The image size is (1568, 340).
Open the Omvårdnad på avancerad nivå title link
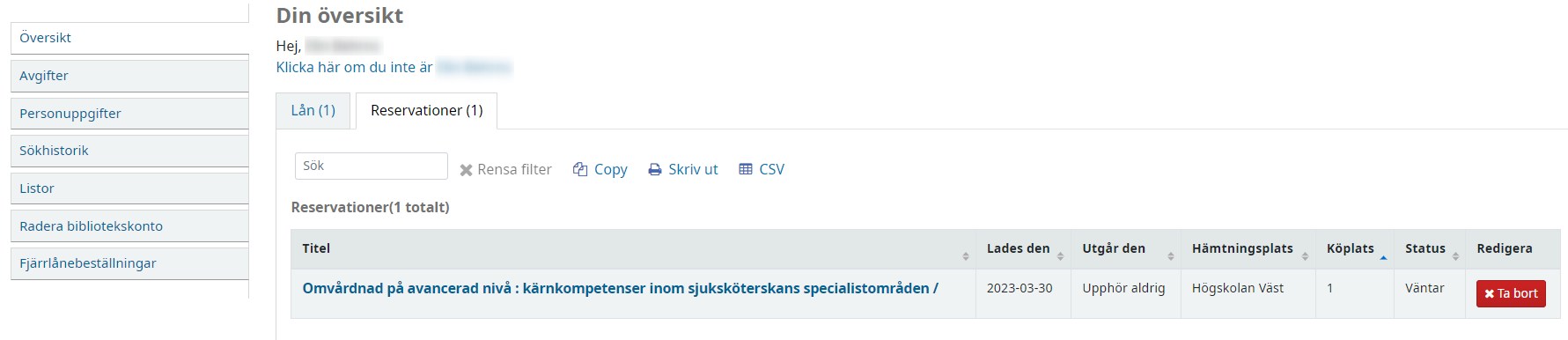point(620,288)
